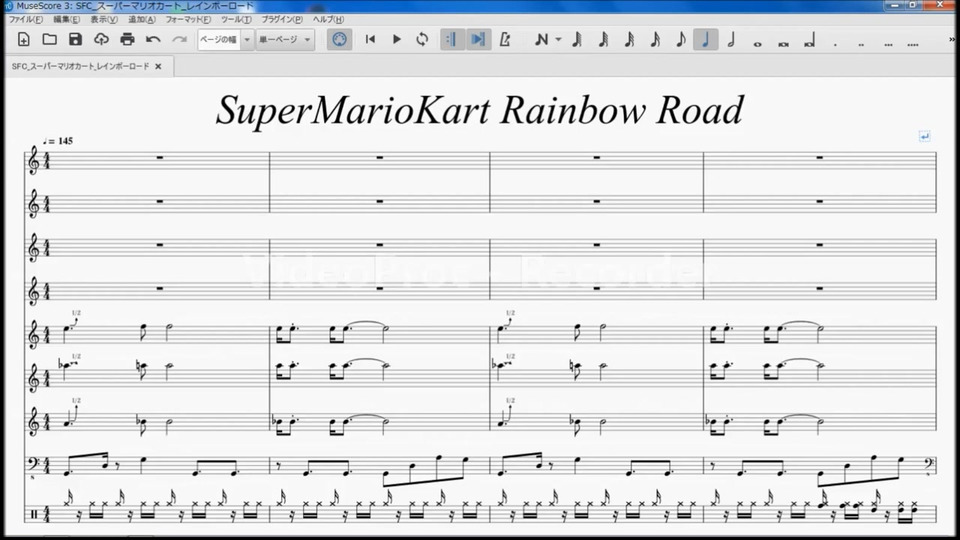
Task: Add single augmentation dot
Action: [835, 43]
